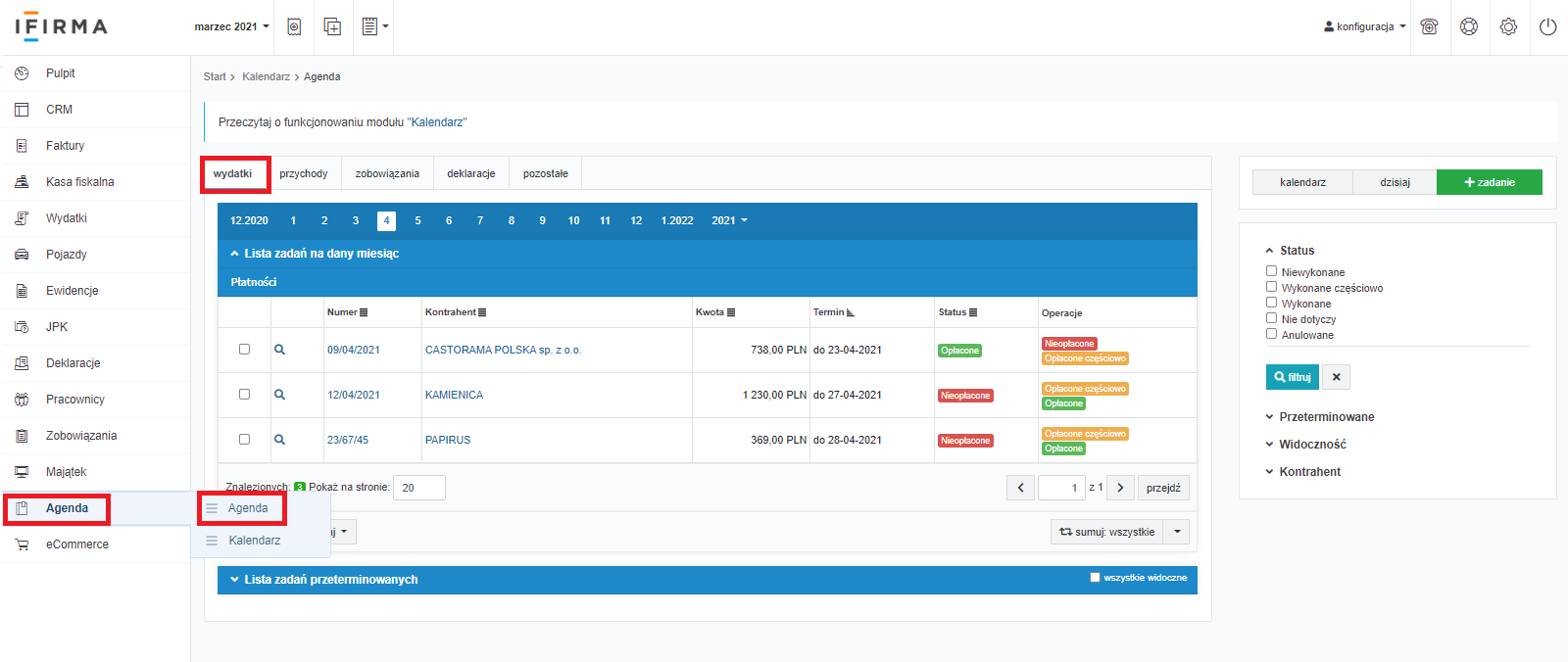
Task: Click the Zobowiązania sidebar icon
Action: tap(22, 436)
